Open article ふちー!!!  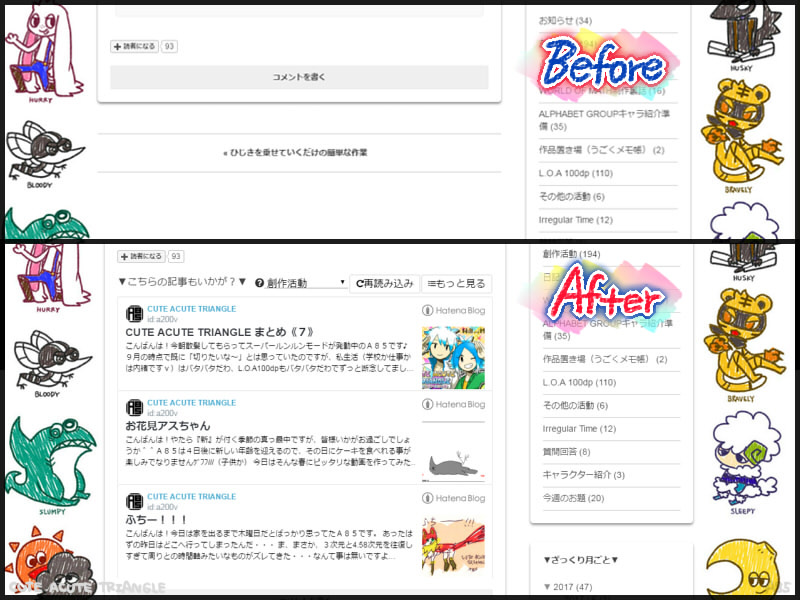tap(156, 519)
